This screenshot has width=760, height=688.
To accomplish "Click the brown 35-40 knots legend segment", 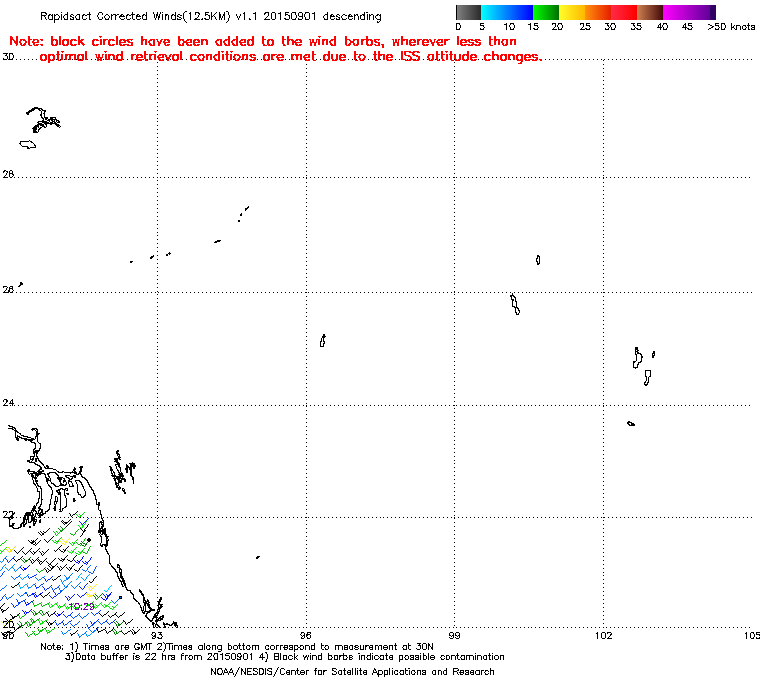I will 650,12.
